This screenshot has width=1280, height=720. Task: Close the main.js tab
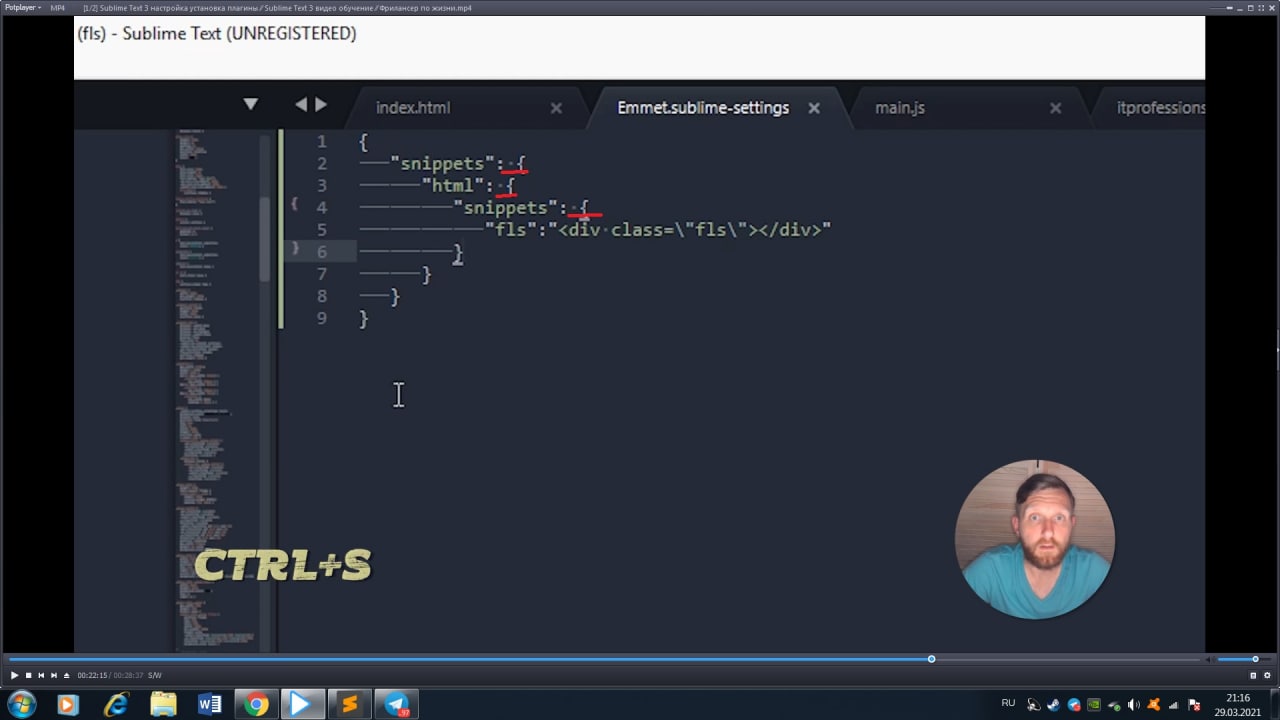(1055, 108)
